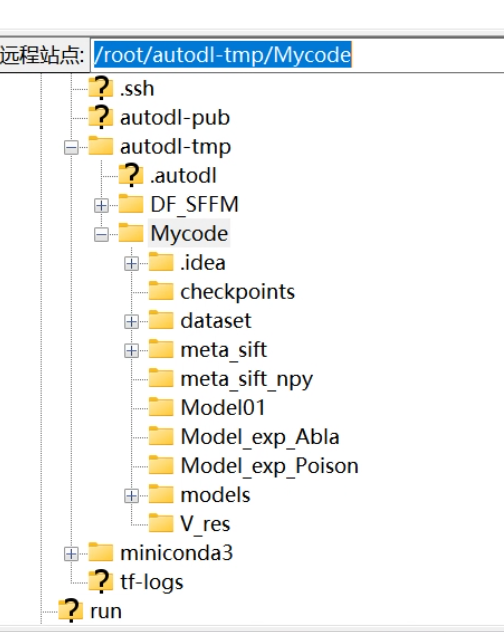Screen dimensions: 504x632
Task: Select the Model_exp_Poison folder label
Action: 269,466
